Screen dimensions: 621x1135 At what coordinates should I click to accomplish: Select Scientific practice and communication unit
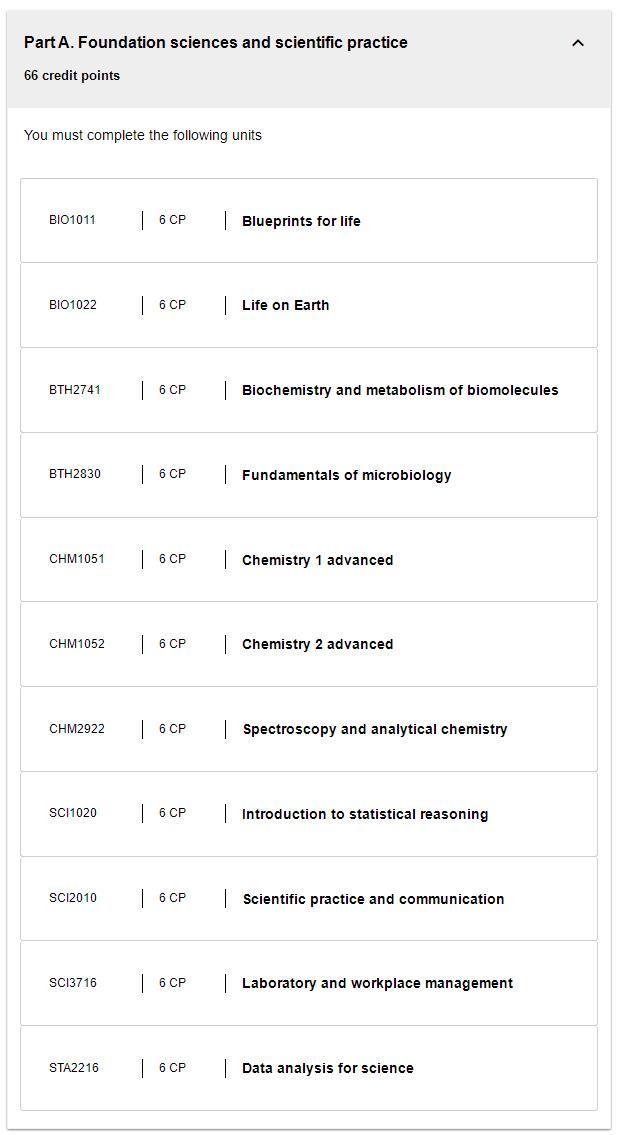click(309, 898)
